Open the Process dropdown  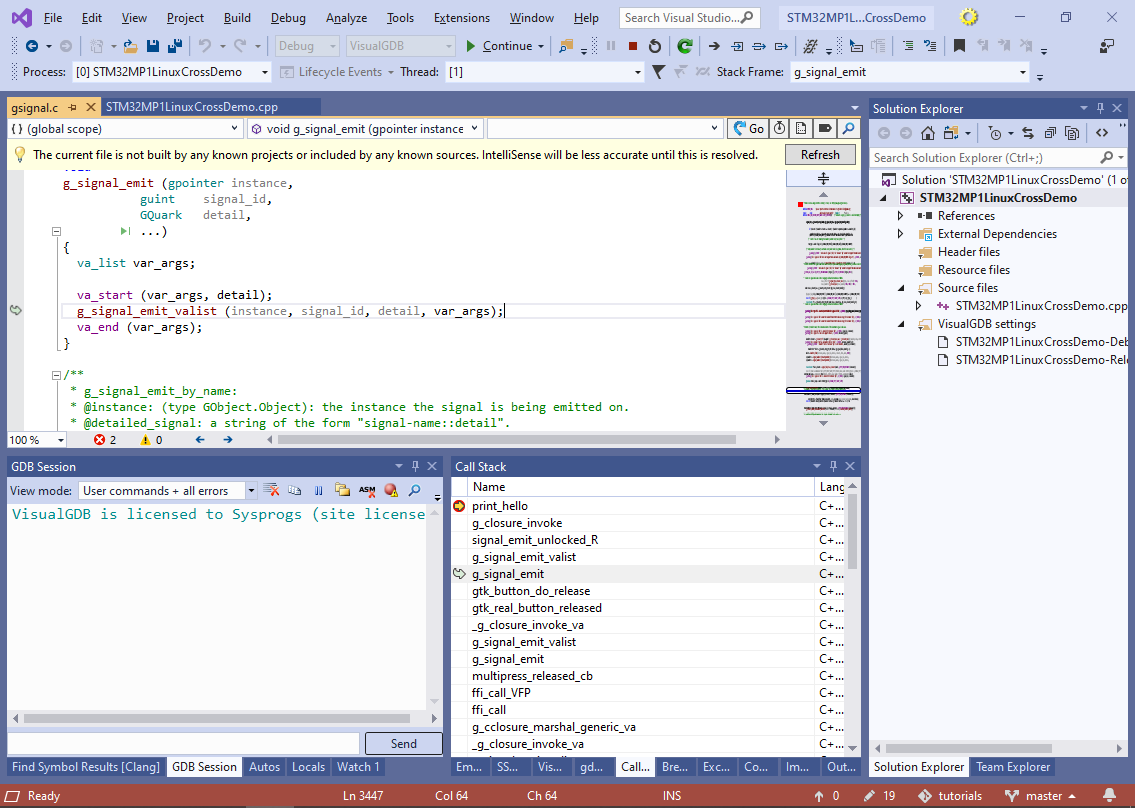coord(265,72)
